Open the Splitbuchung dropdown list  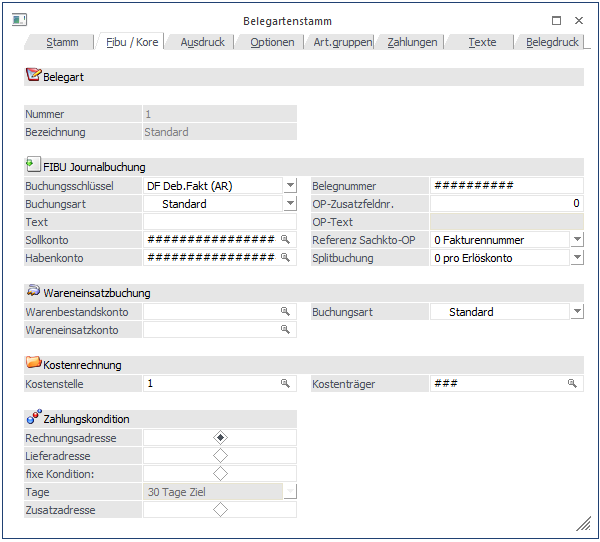click(x=577, y=258)
